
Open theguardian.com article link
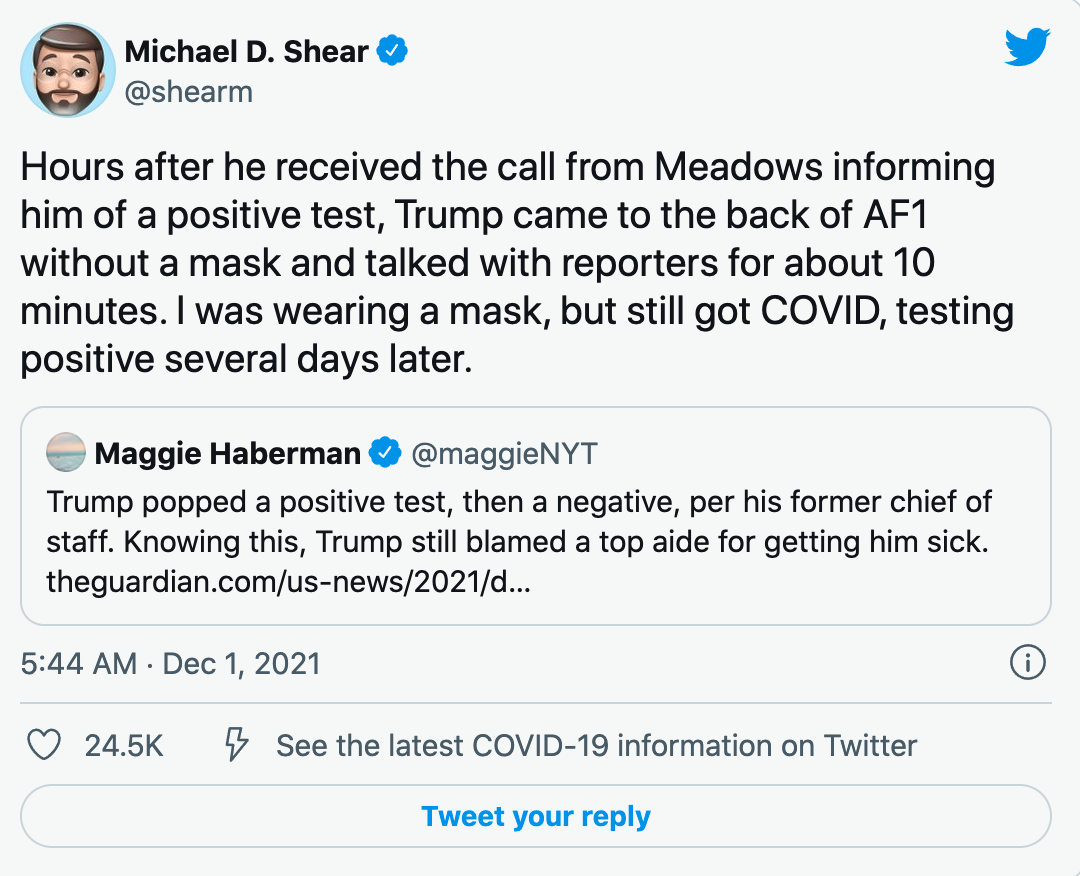[288, 582]
